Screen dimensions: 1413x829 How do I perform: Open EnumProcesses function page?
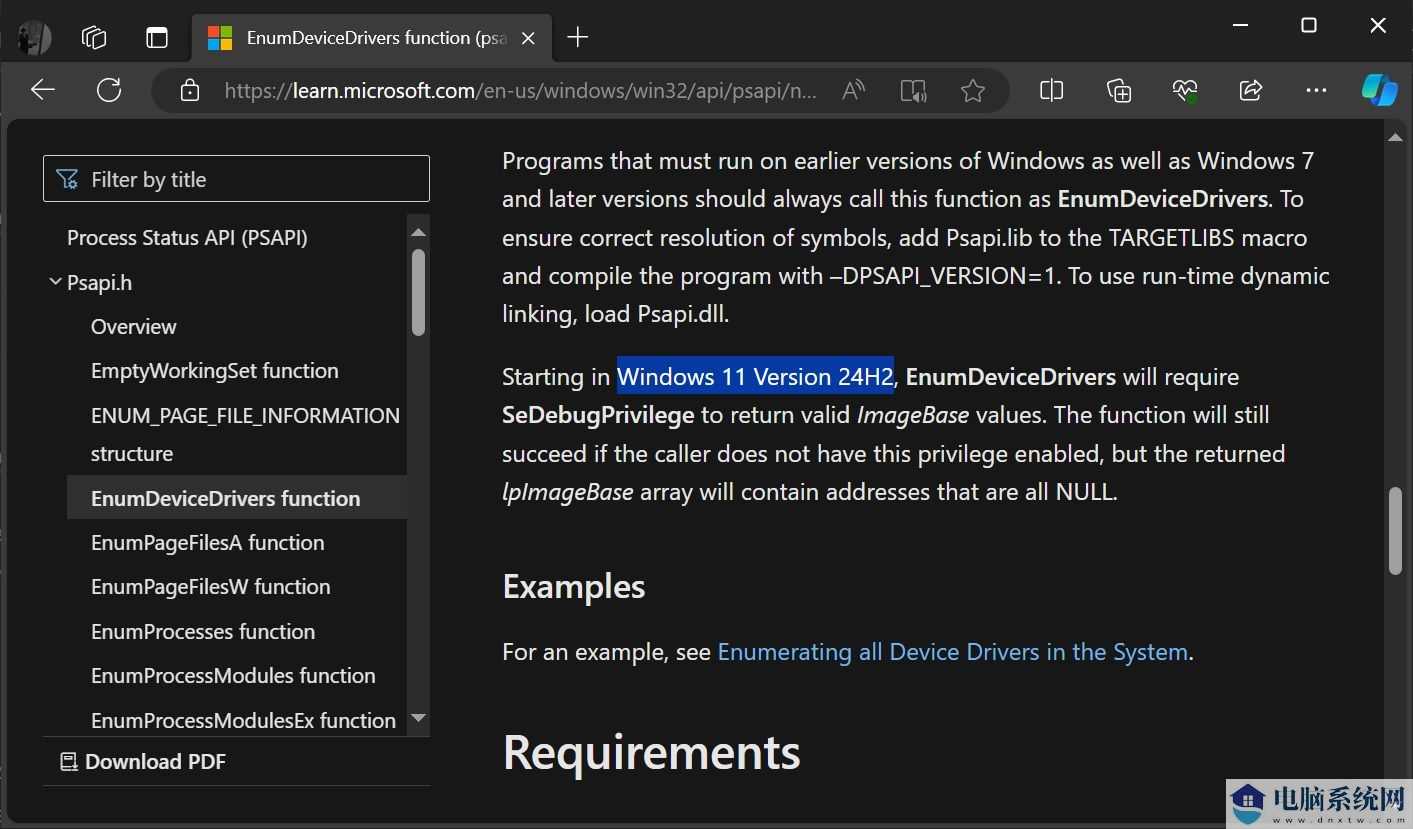point(203,632)
